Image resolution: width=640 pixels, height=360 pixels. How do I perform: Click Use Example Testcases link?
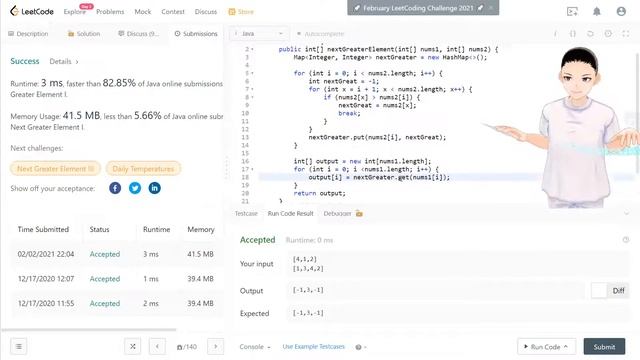pos(313,347)
